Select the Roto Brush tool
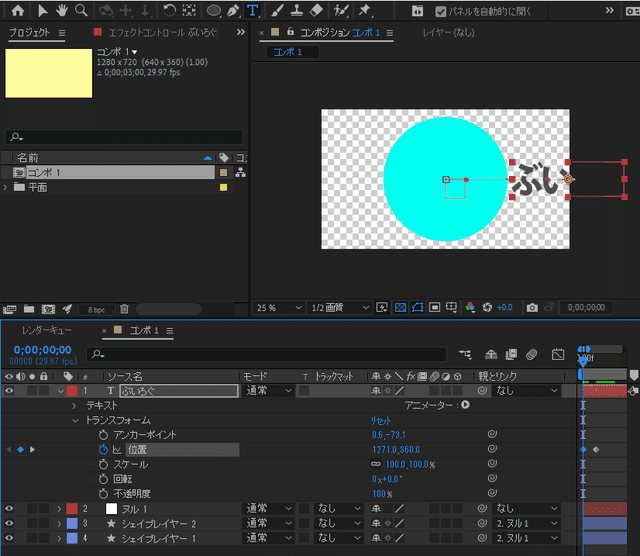 pyautogui.click(x=340, y=11)
